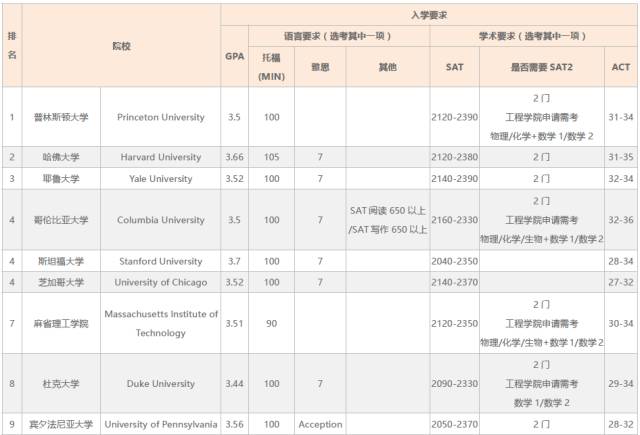640x435 pixels.
Task: Click SAT range 2120-2380
Action: coord(454,157)
